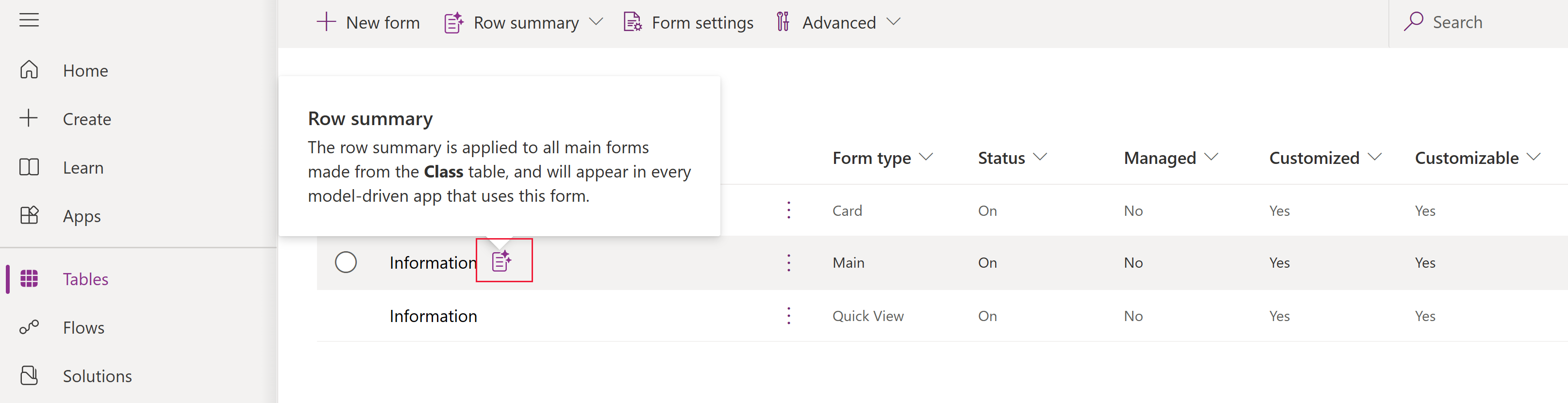
Task: Click Status On in Card row
Action: [987, 211]
